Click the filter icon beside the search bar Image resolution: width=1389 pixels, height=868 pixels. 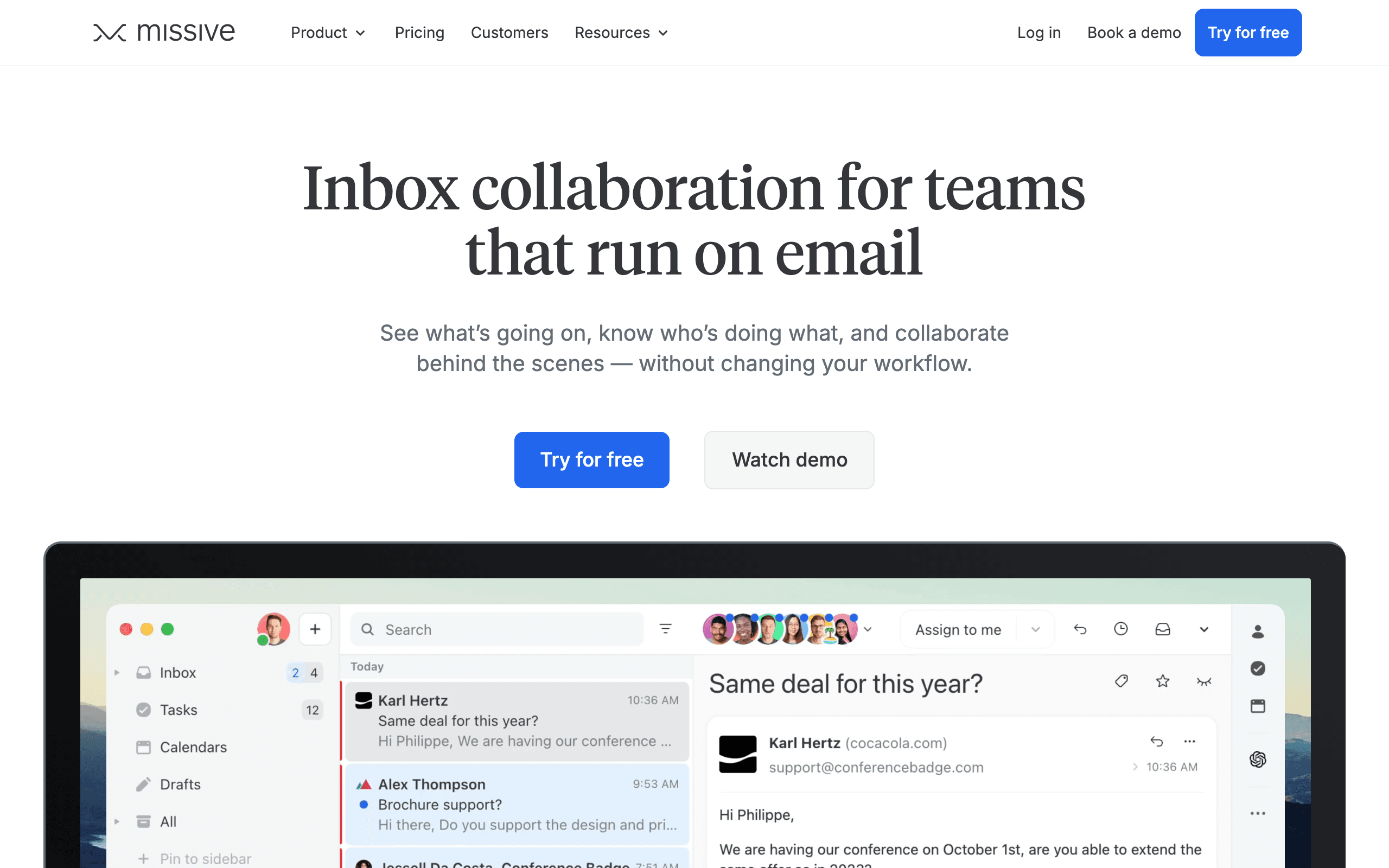(666, 629)
